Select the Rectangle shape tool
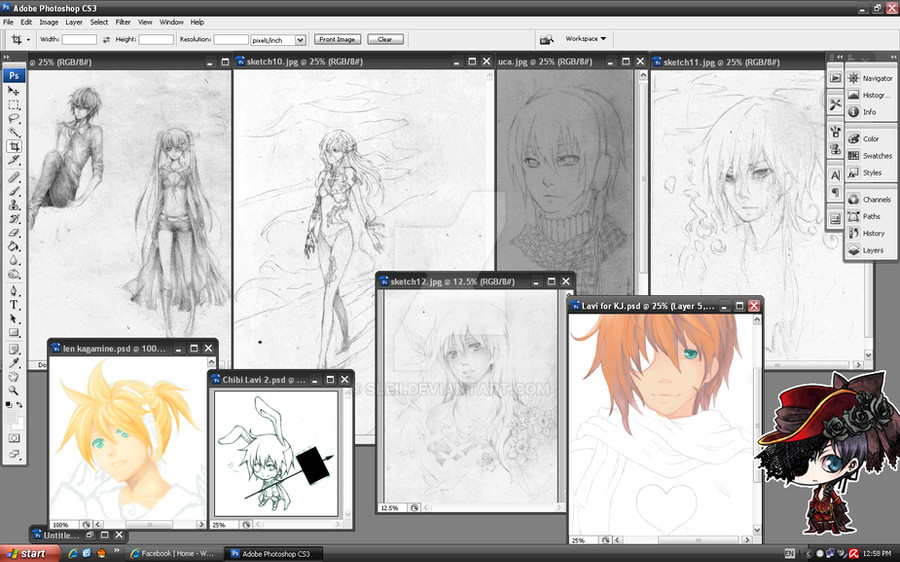Image resolution: width=900 pixels, height=562 pixels. point(14,332)
